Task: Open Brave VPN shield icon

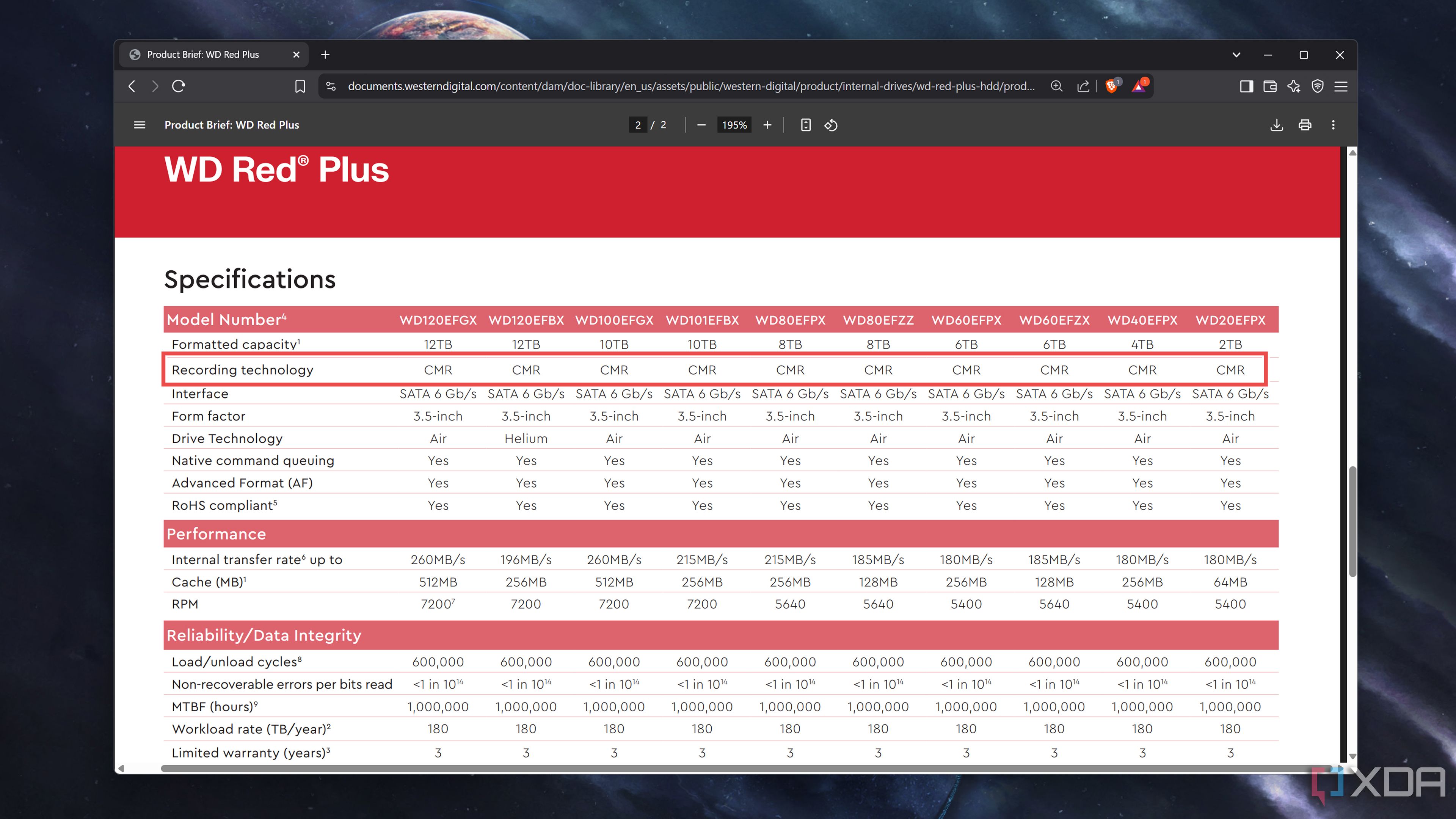Action: pyautogui.click(x=1318, y=86)
